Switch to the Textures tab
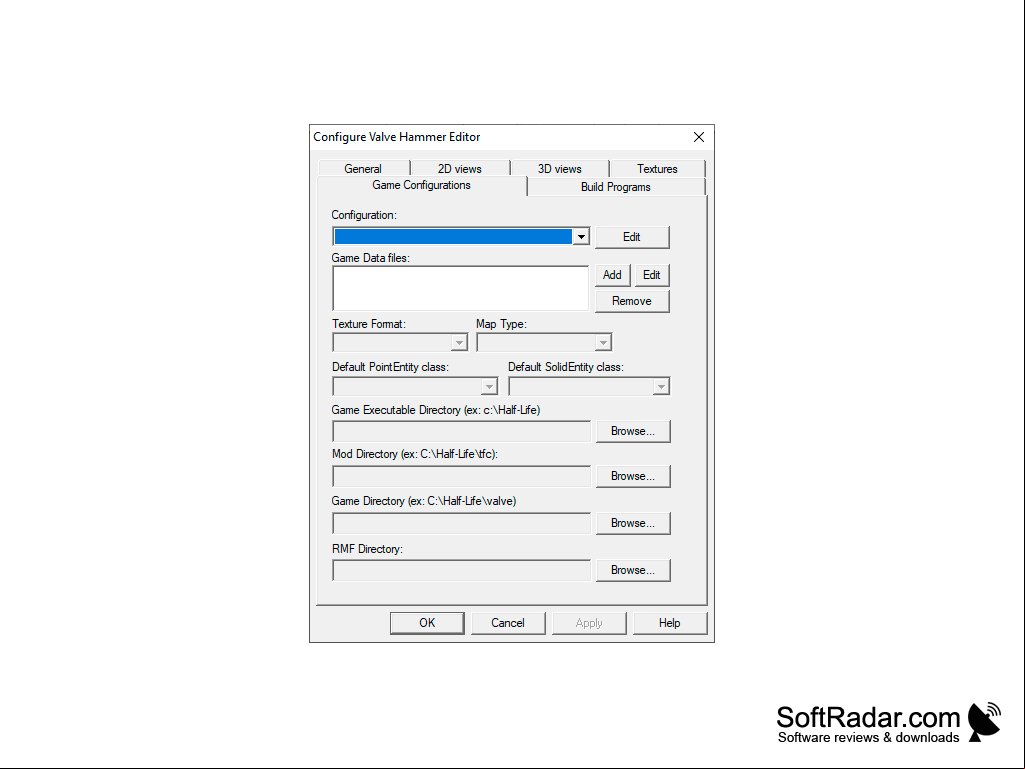This screenshot has height=769, width=1025. point(657,168)
